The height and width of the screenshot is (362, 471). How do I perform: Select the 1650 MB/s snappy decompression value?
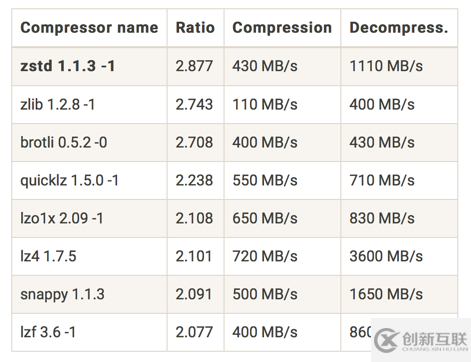(x=386, y=294)
